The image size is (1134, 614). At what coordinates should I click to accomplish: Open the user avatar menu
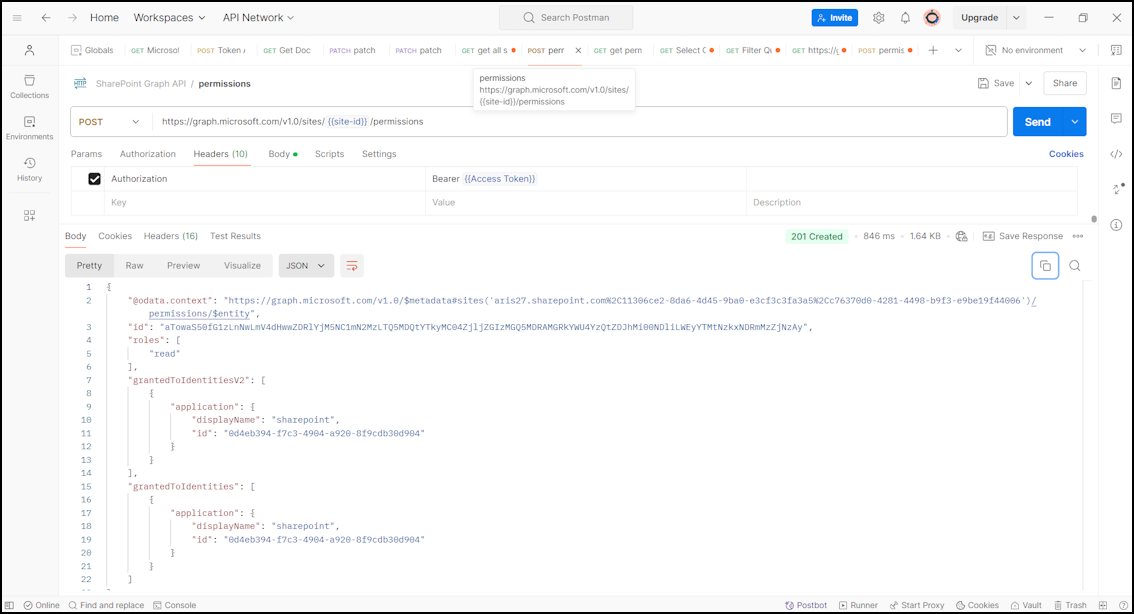(x=932, y=18)
